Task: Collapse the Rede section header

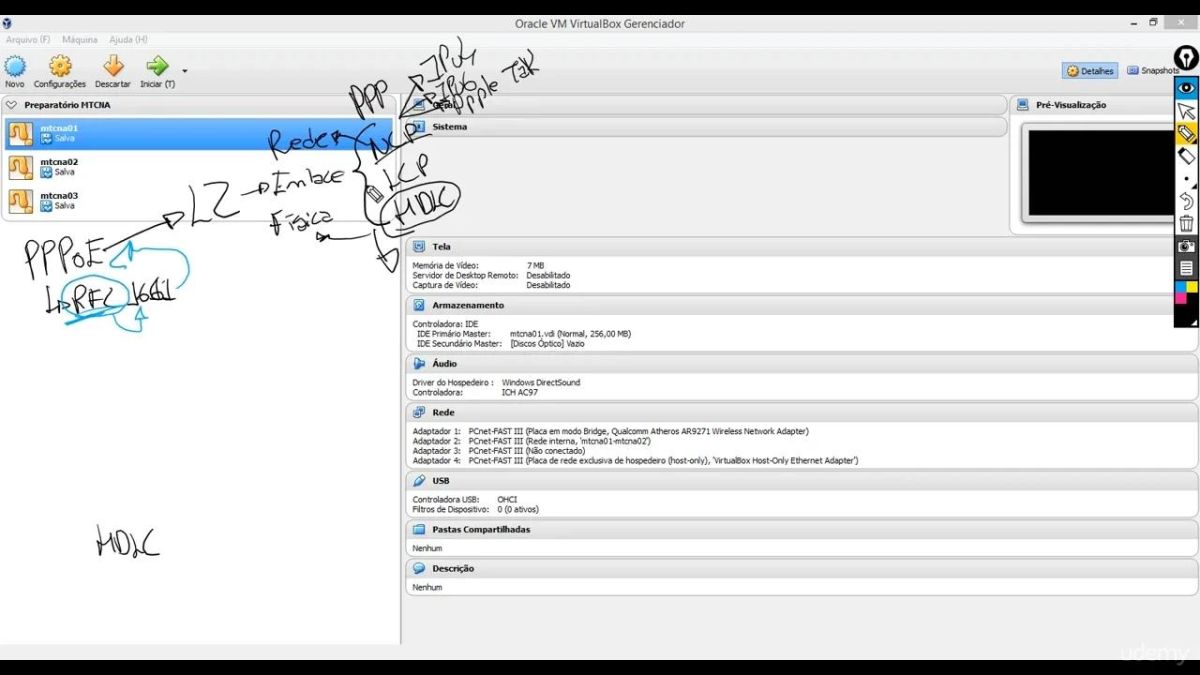Action: coord(801,412)
